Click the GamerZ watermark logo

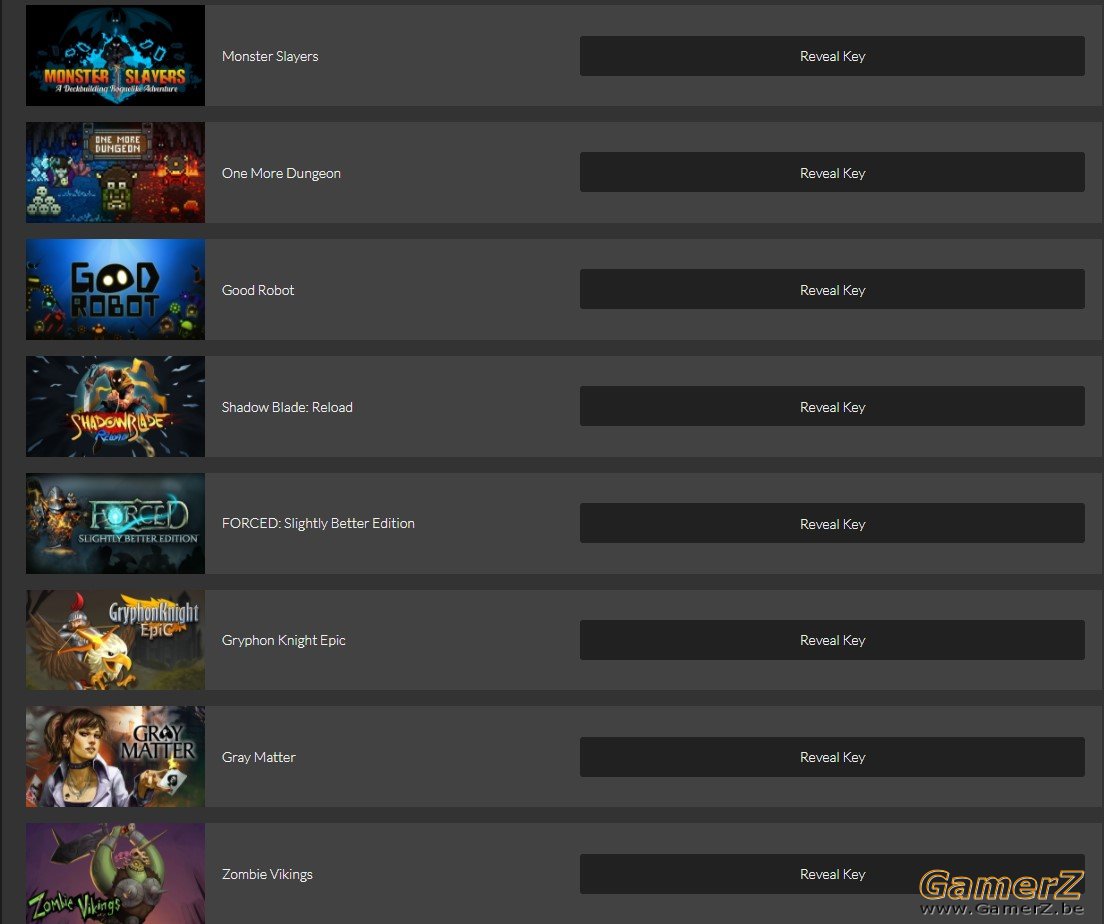[1001, 892]
